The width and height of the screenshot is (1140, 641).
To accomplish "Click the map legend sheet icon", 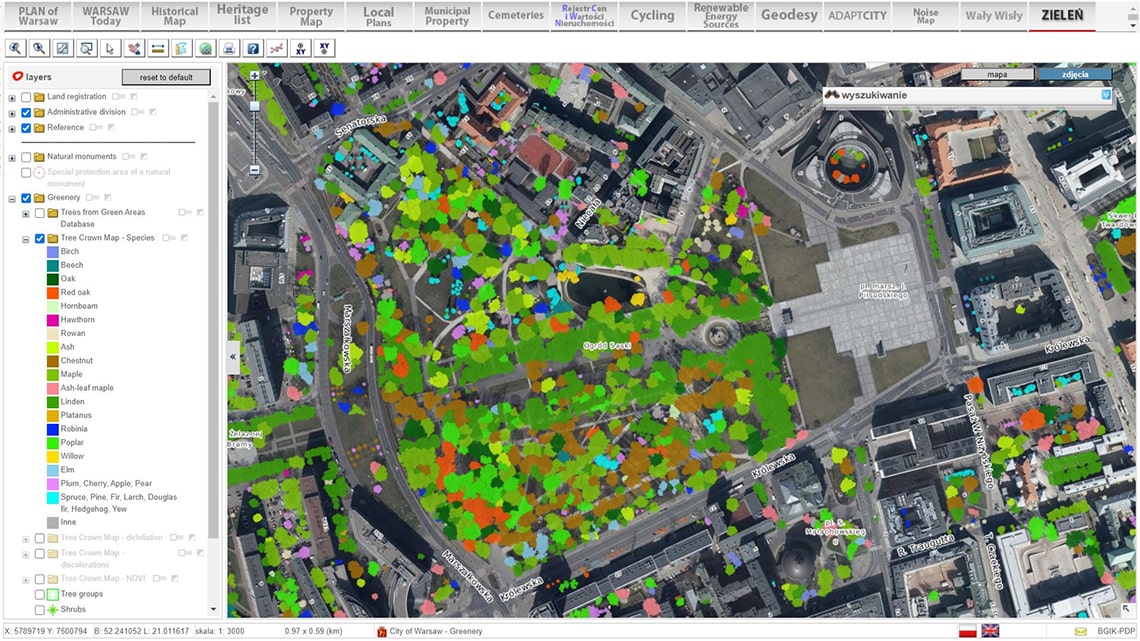I will [x=181, y=49].
